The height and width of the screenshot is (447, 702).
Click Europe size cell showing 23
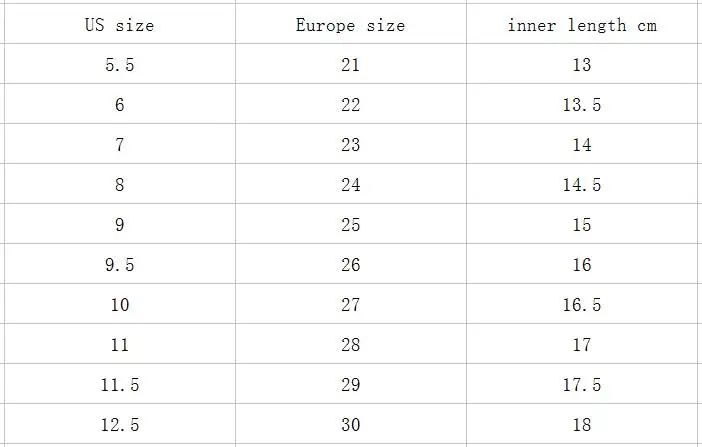click(350, 145)
